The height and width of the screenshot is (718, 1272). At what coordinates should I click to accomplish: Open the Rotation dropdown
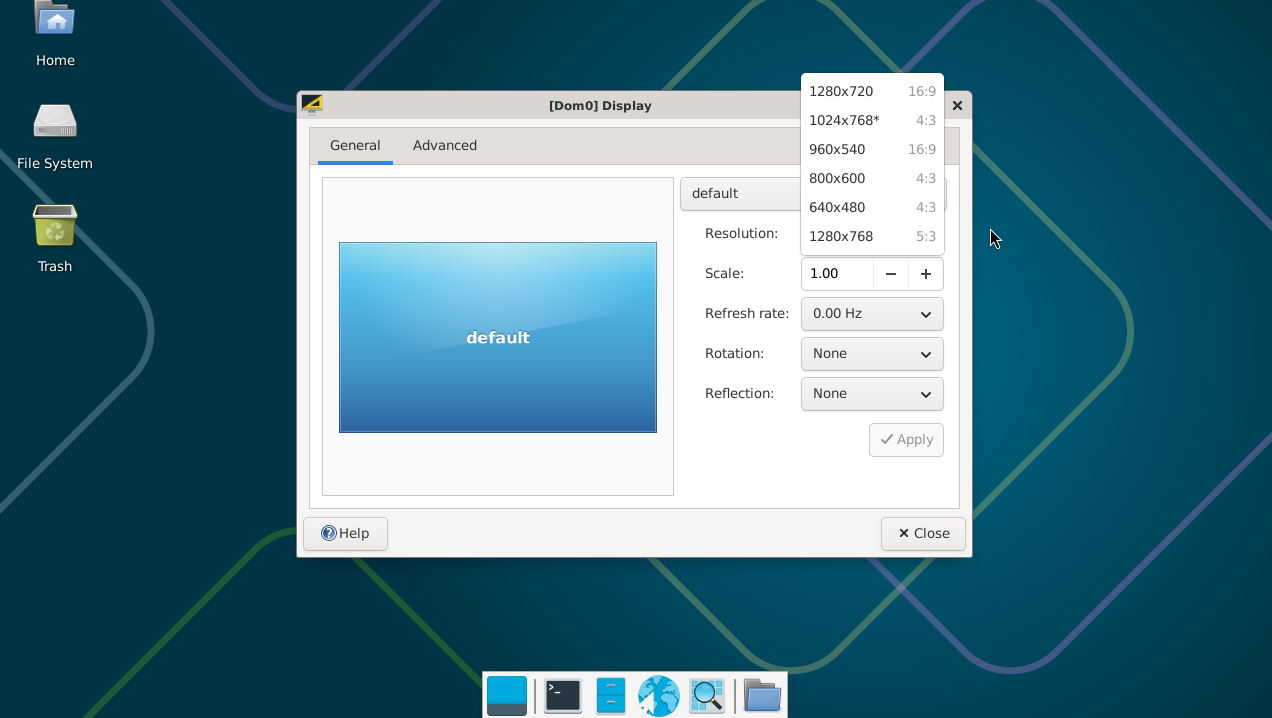871,354
